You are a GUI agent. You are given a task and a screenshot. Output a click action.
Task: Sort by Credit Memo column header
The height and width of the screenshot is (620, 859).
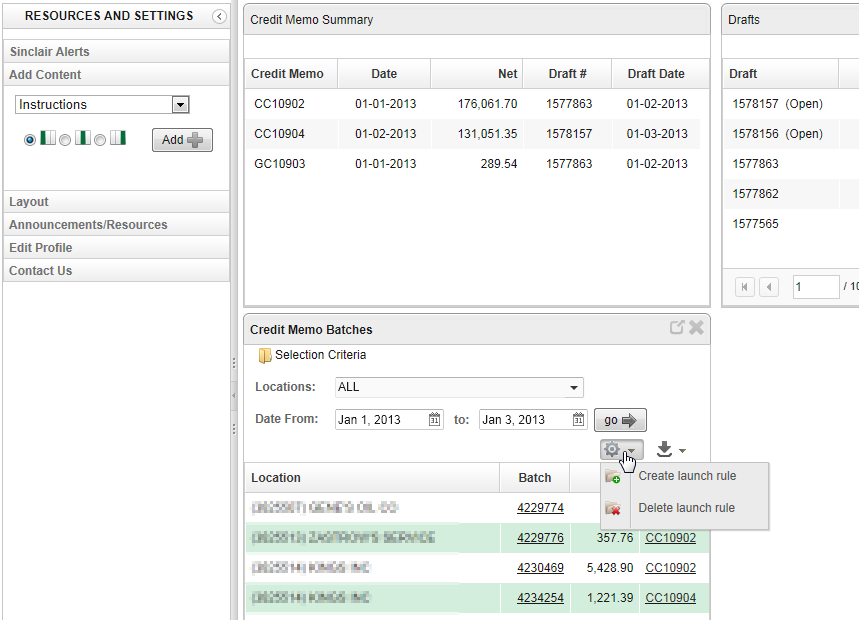(291, 74)
